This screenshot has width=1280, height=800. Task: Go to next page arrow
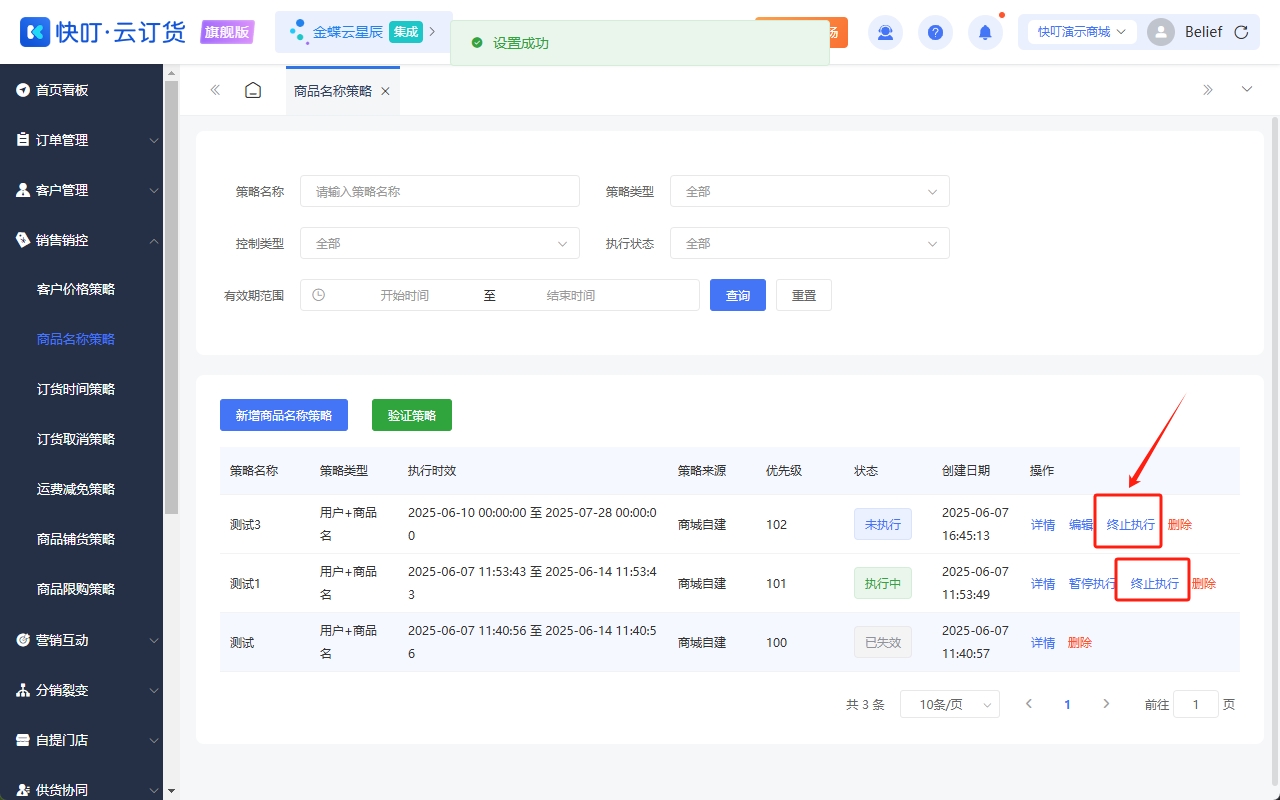pos(1106,704)
